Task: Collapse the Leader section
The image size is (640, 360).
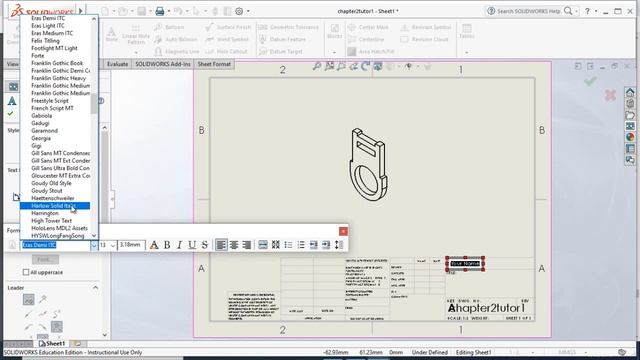Action: click(95, 288)
